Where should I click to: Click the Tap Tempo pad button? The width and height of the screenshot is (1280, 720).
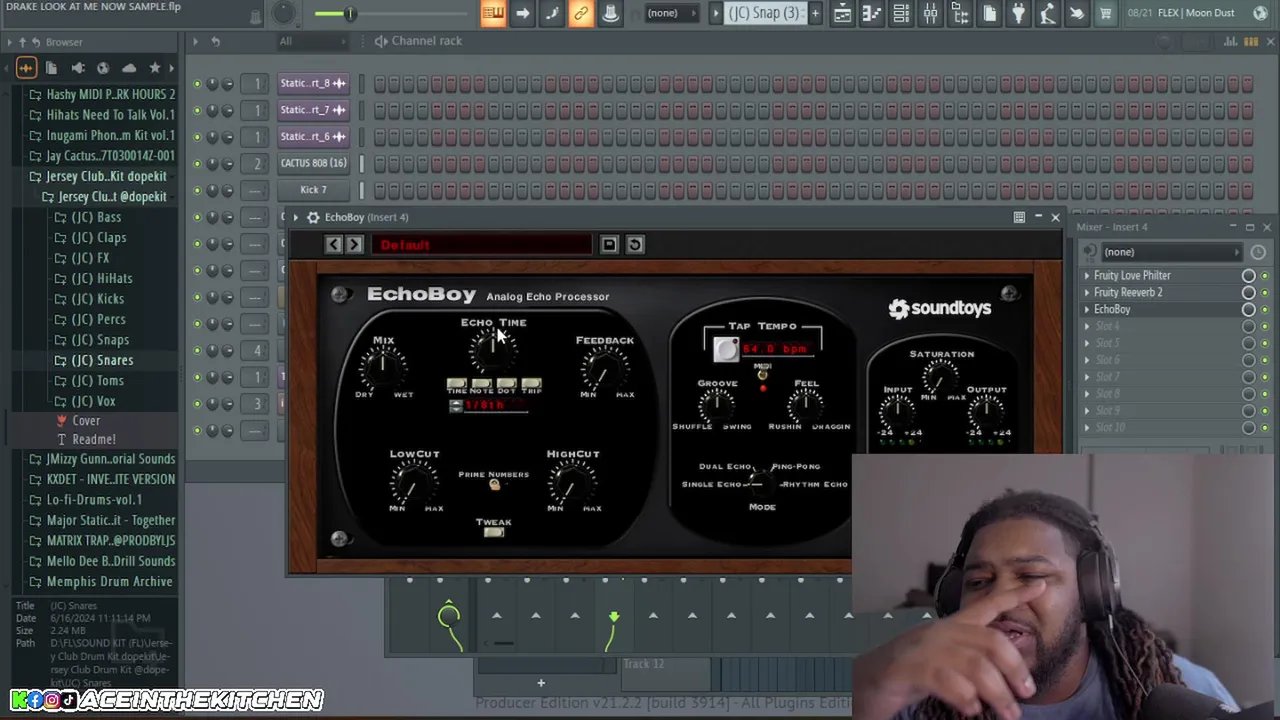point(726,349)
